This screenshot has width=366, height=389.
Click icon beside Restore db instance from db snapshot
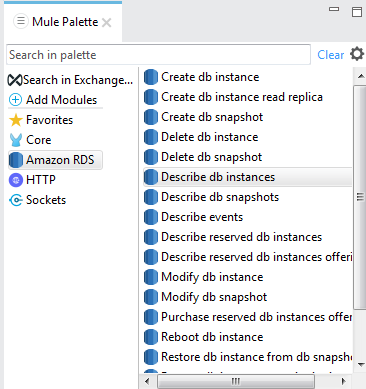pyautogui.click(x=151, y=357)
